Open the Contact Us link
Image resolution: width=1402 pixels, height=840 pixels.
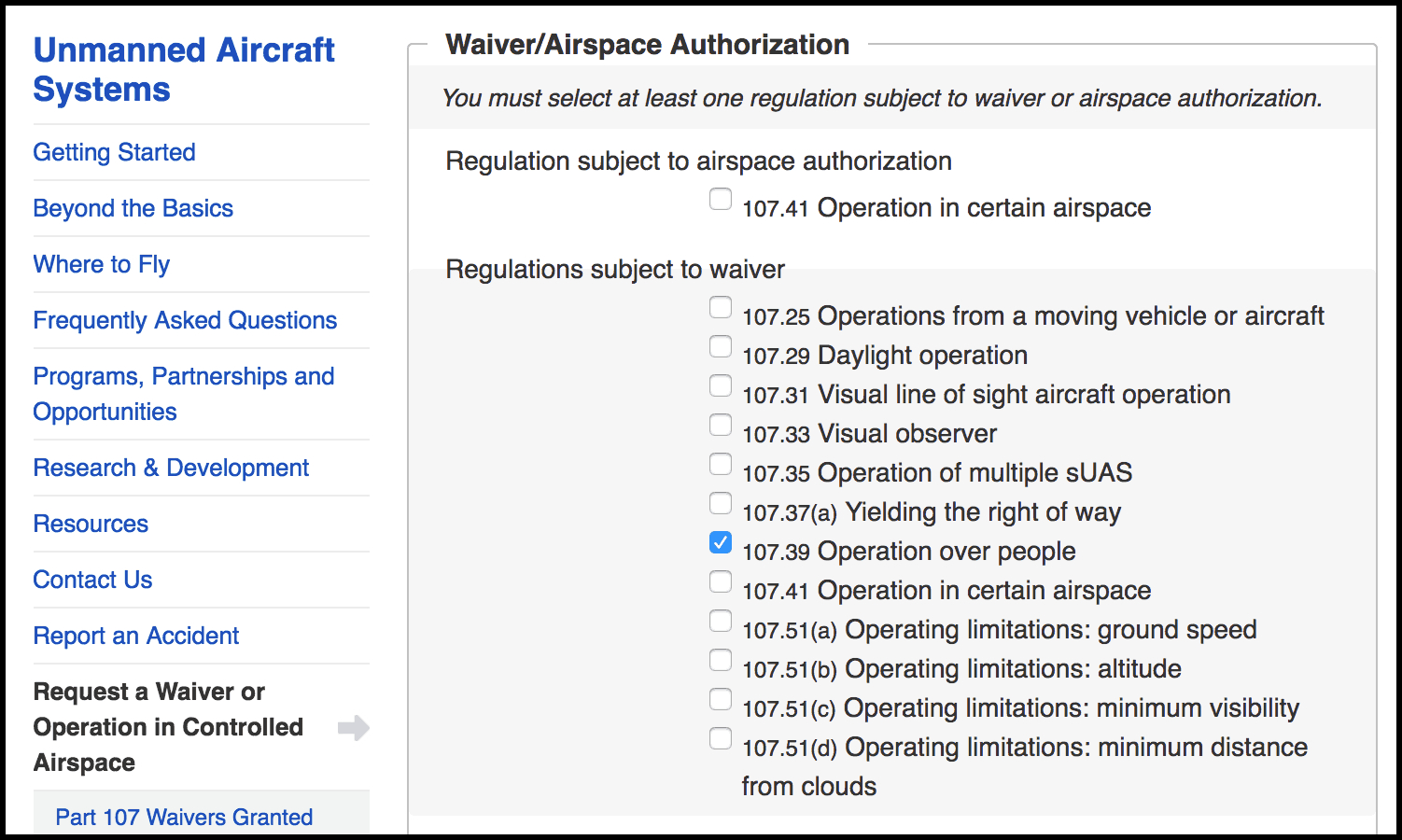(92, 580)
